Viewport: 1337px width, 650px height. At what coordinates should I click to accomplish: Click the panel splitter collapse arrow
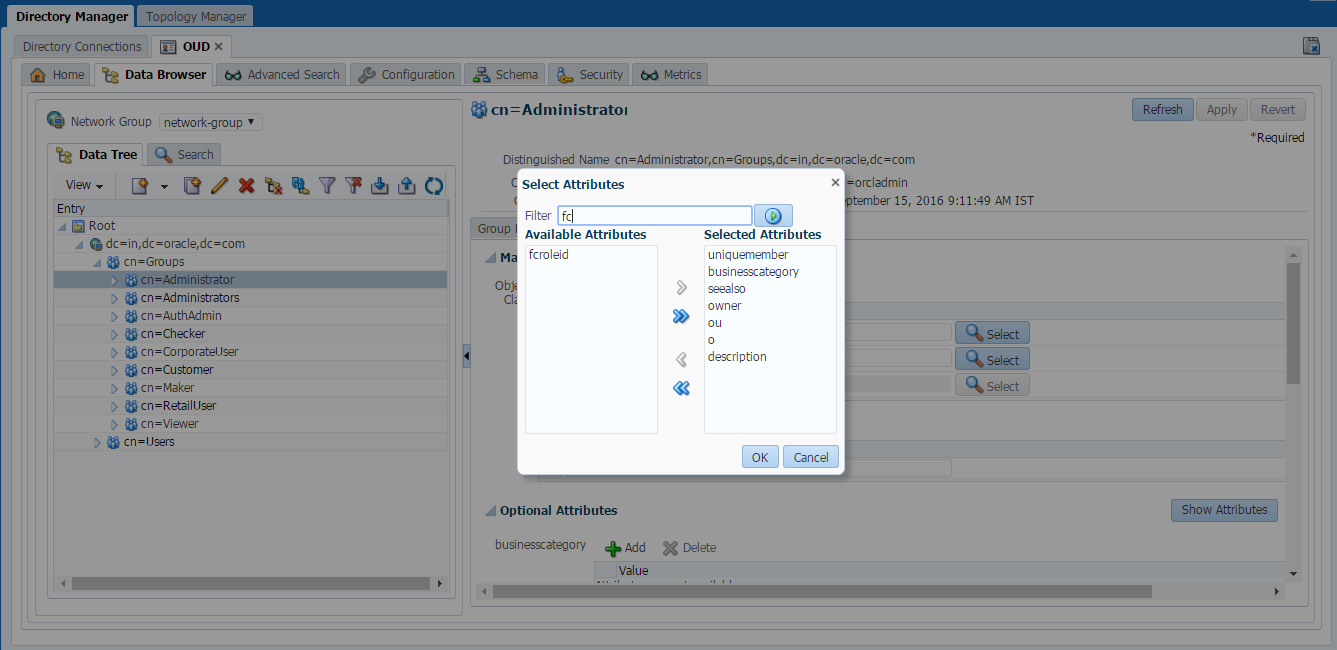466,356
